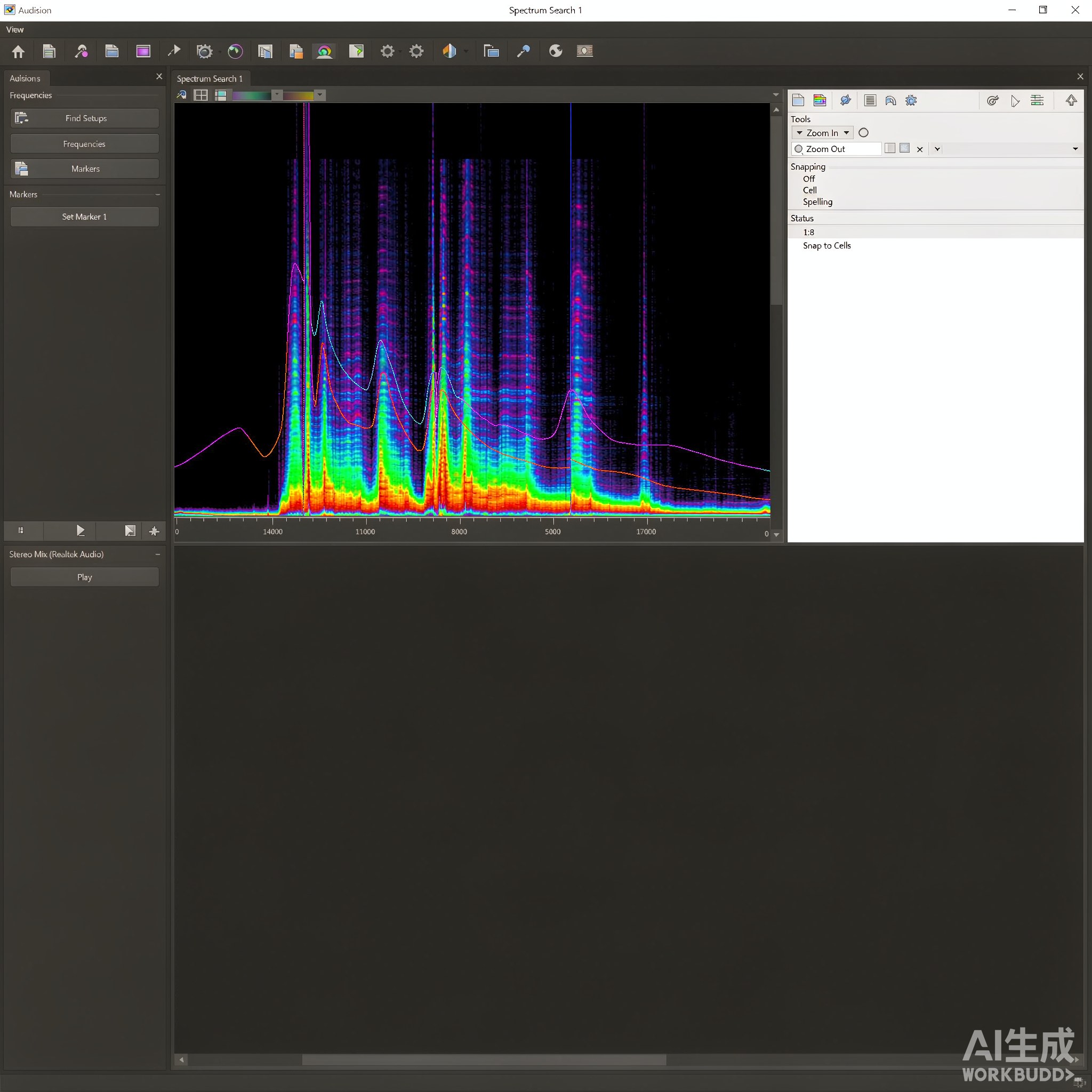The image size is (1092, 1092).
Task: Select the purple-green gradient color swatch
Action: point(252,95)
